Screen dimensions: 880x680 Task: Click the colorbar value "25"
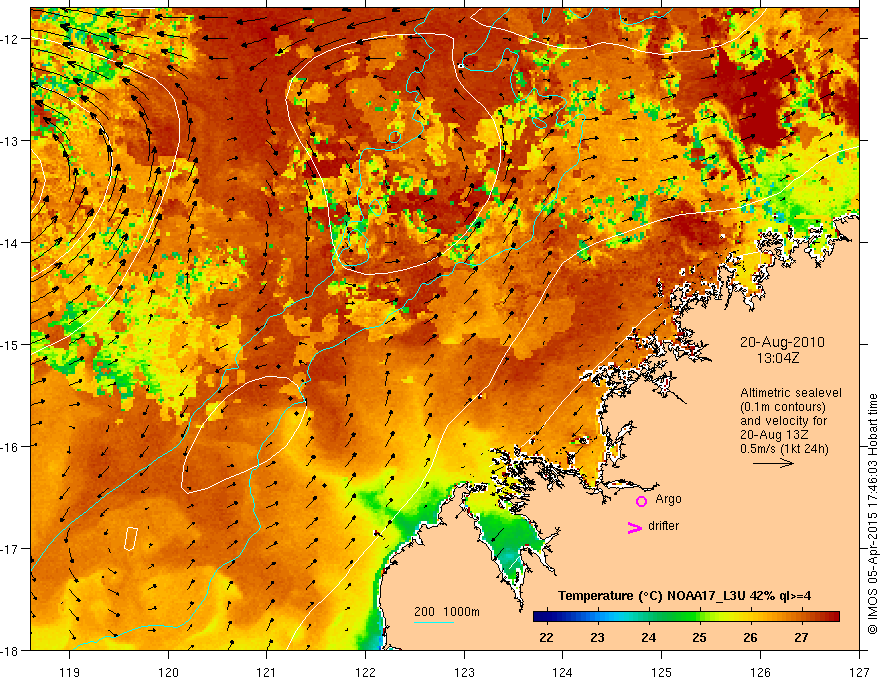[x=699, y=638]
